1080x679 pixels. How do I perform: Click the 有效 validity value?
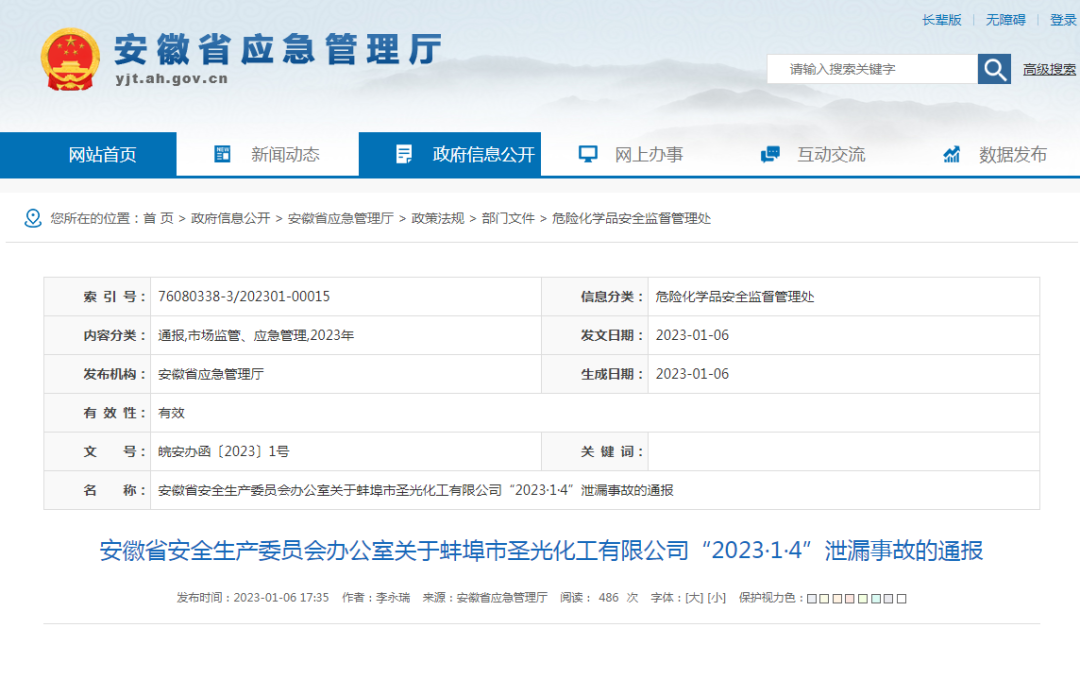click(172, 412)
